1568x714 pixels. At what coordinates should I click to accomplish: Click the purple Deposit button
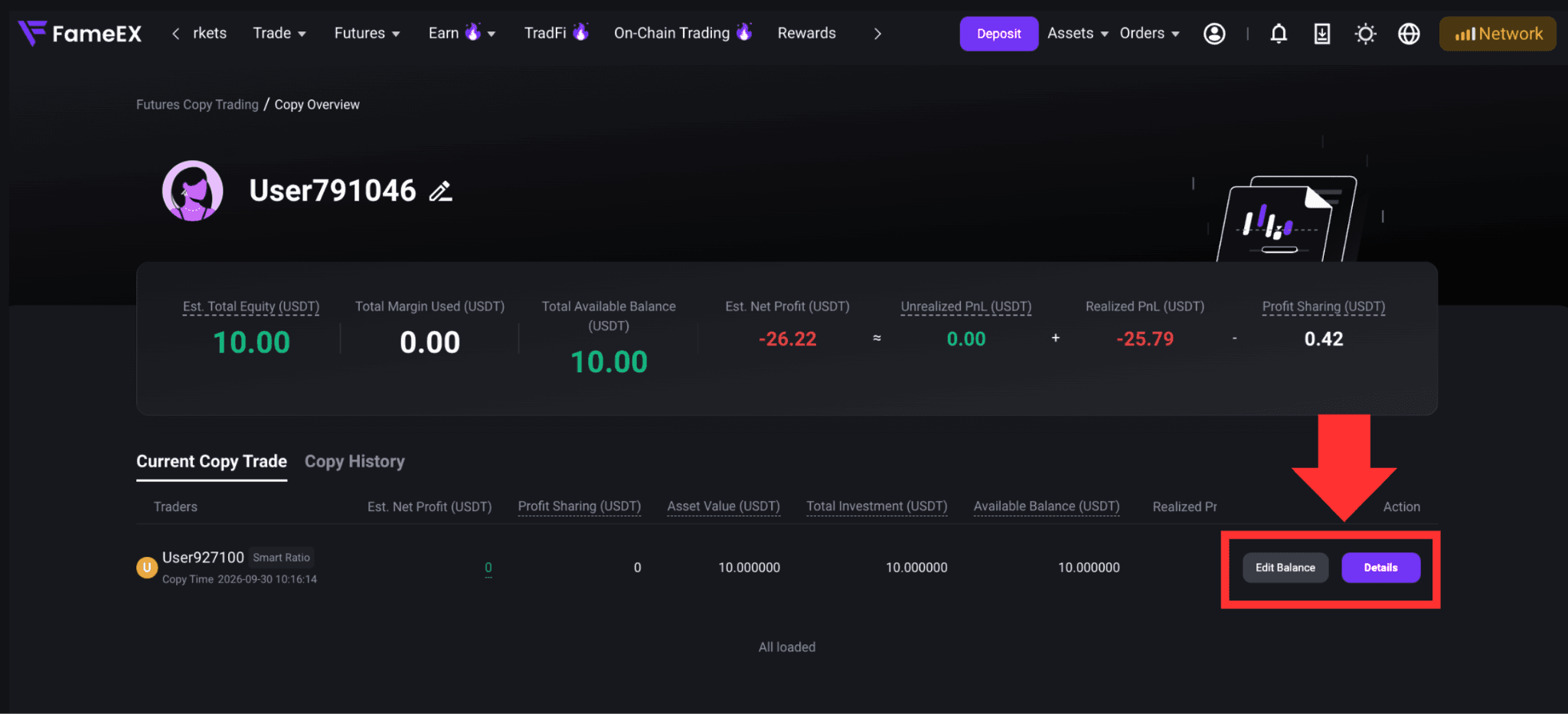point(998,34)
